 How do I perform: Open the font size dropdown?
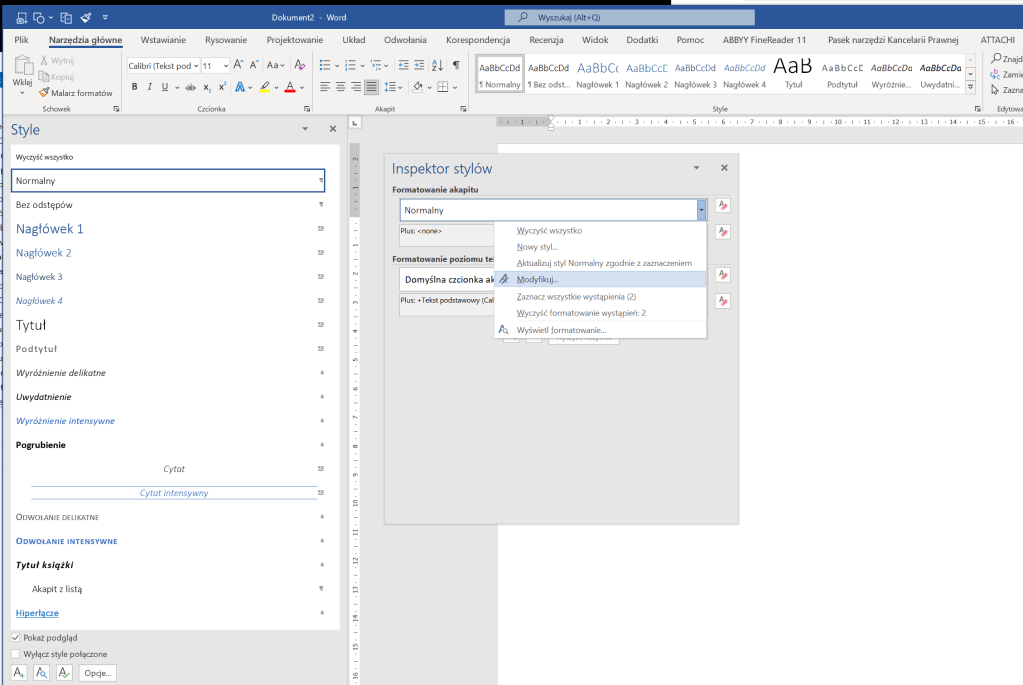coord(223,65)
